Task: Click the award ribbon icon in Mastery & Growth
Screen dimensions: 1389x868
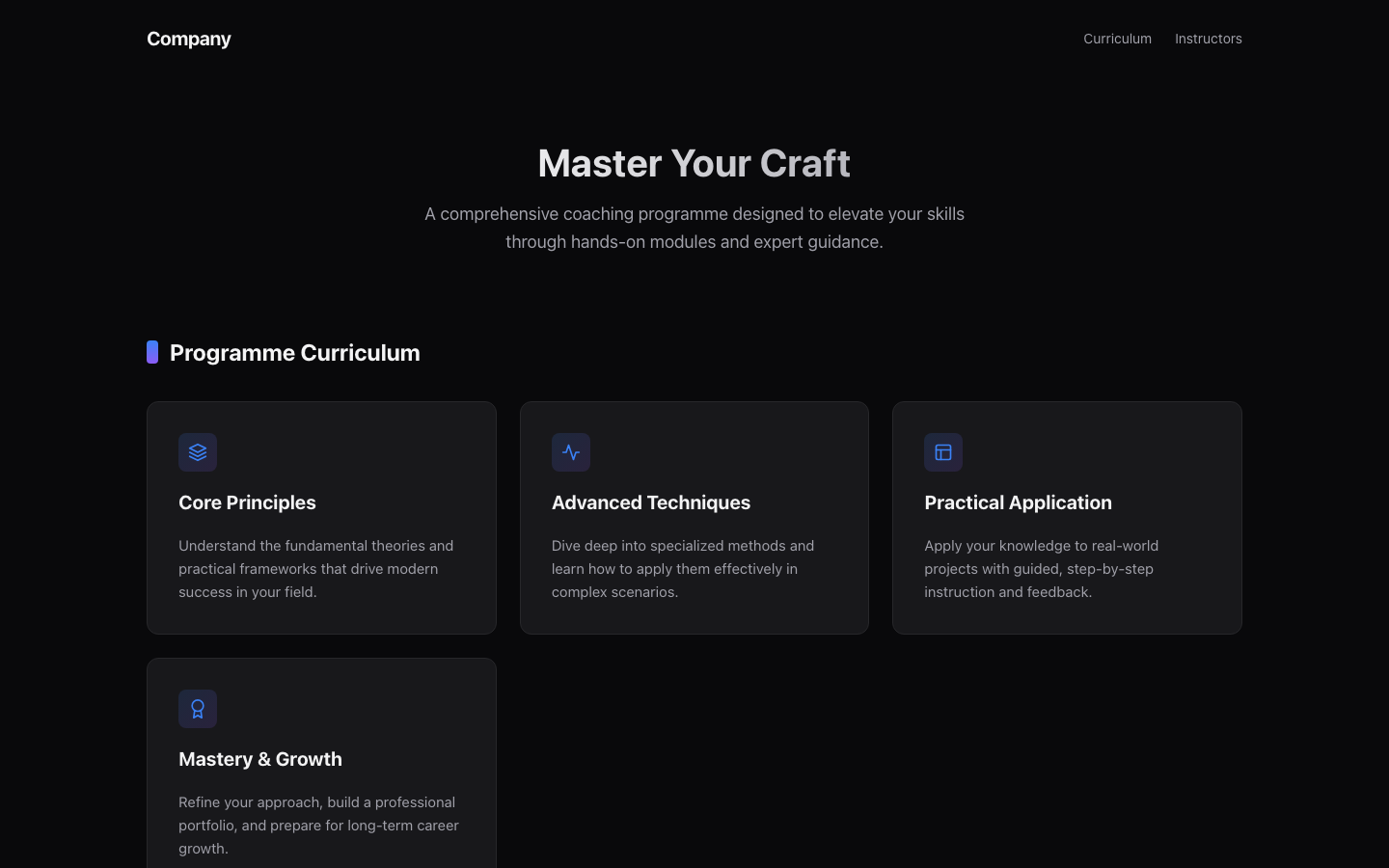Action: point(198,709)
